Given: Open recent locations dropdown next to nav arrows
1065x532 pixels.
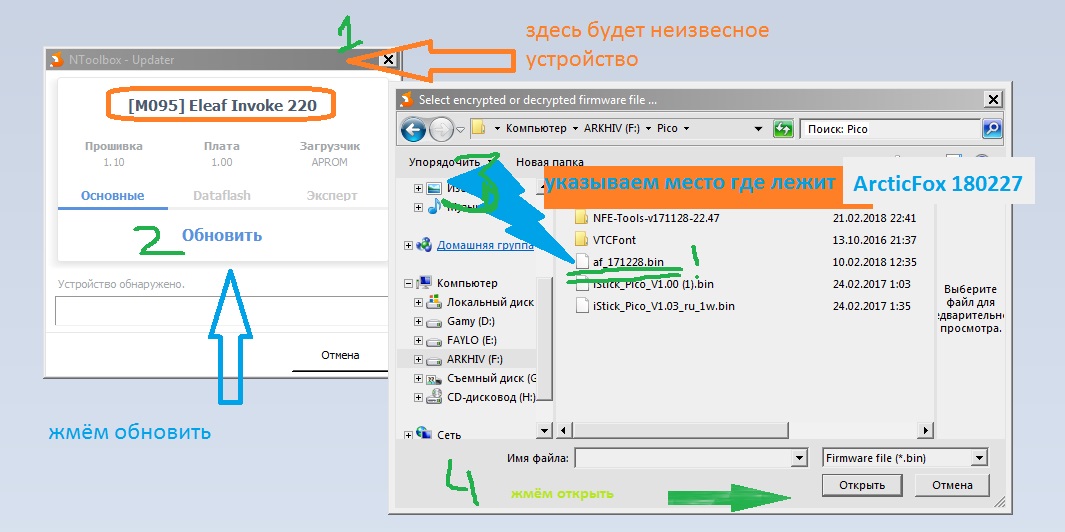Looking at the screenshot, I should pos(461,129).
